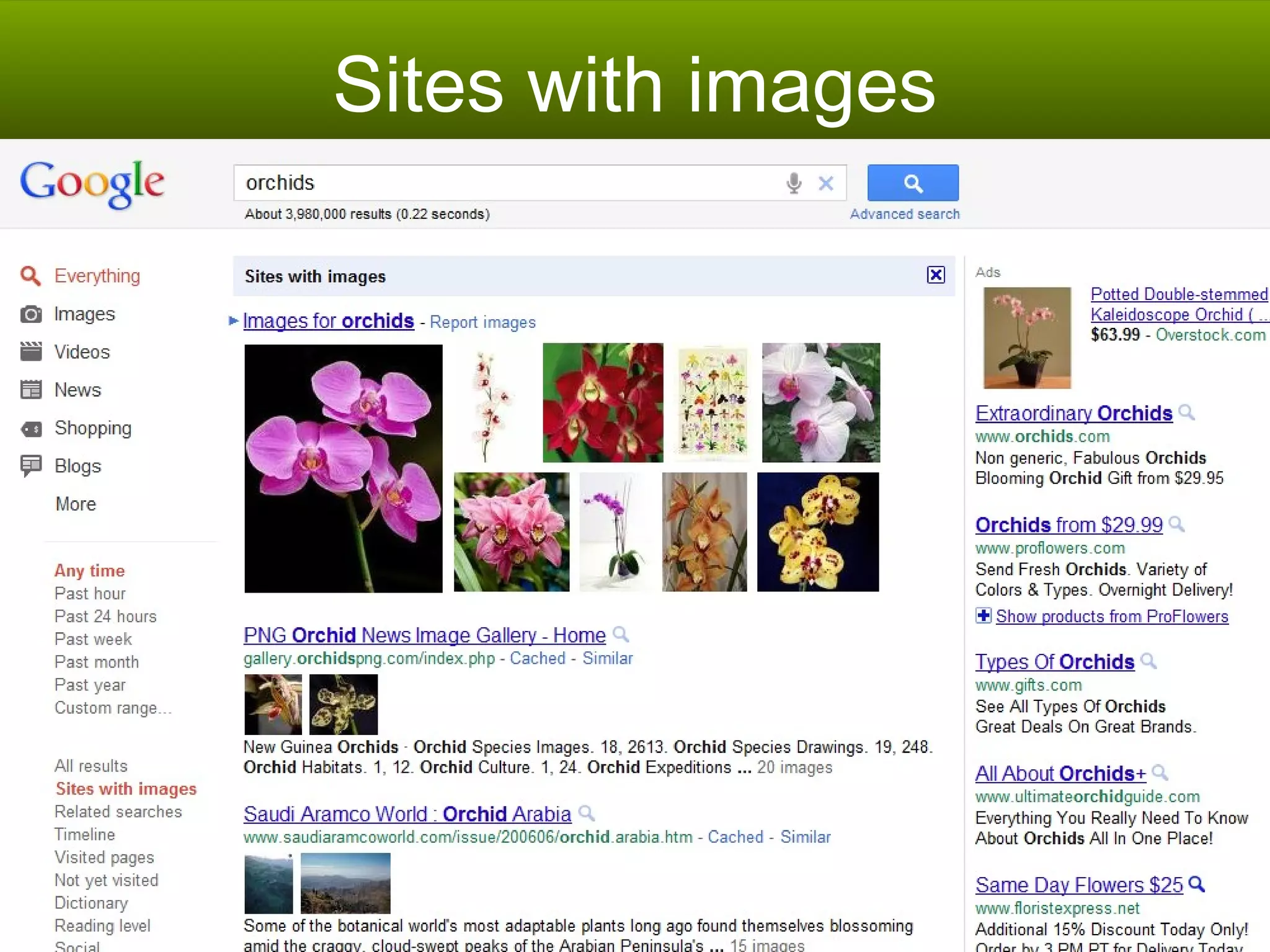Image resolution: width=1270 pixels, height=952 pixels.
Task: Open Advanced search link
Action: click(905, 214)
